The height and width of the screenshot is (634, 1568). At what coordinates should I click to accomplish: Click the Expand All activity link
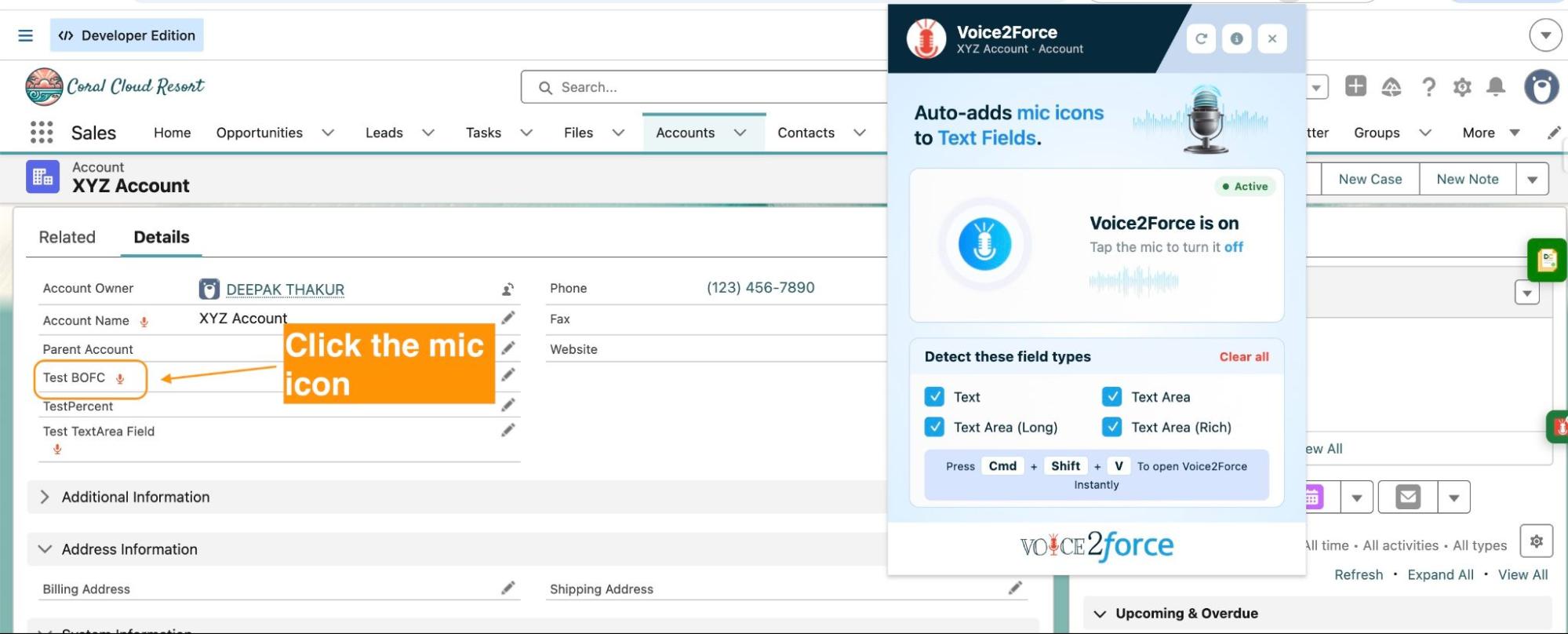1440,574
